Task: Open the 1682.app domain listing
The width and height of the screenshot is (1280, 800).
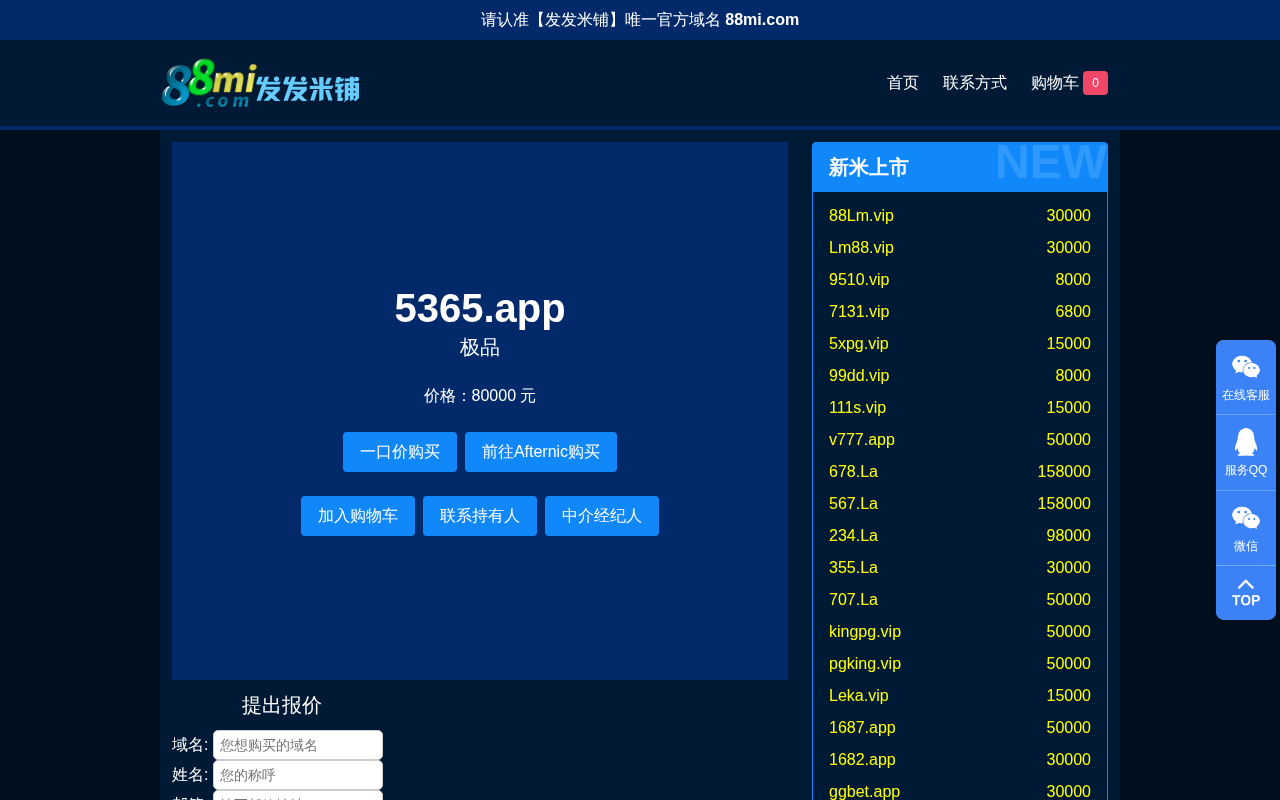Action: coord(862,760)
